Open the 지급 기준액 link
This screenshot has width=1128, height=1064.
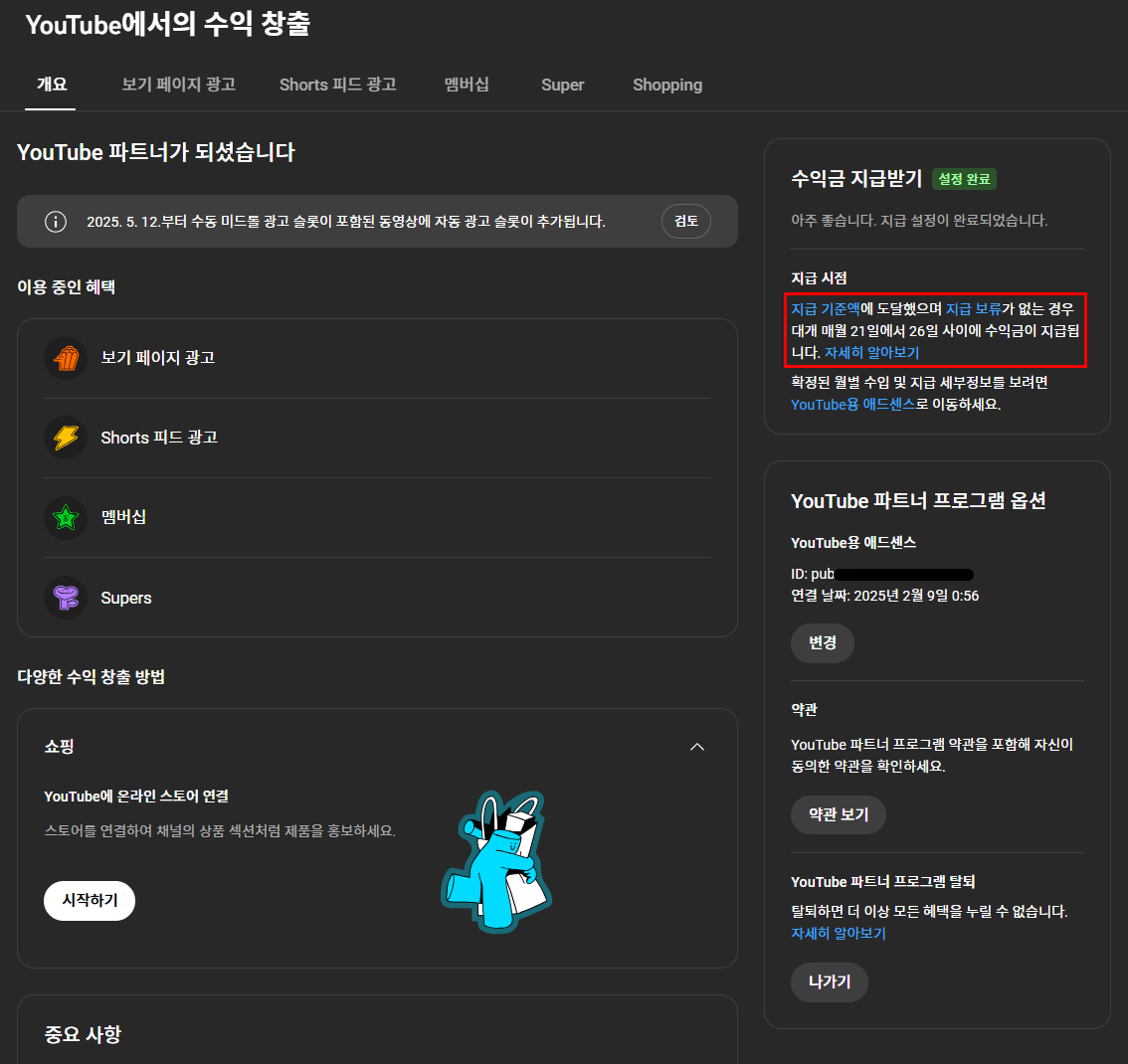[826, 309]
